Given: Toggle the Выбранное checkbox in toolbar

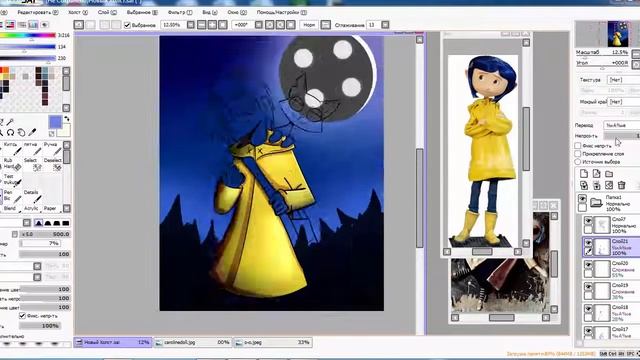Looking at the screenshot, I should (127, 25).
